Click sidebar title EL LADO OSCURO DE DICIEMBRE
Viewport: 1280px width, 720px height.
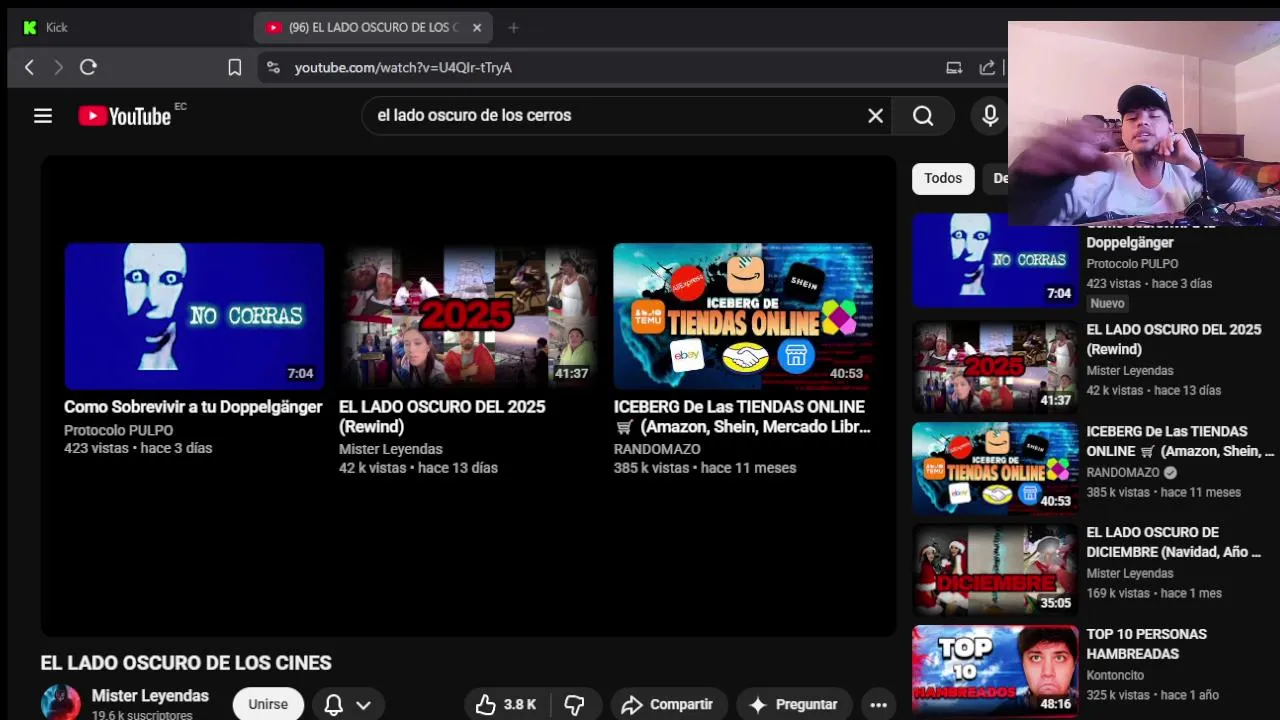(x=1174, y=542)
